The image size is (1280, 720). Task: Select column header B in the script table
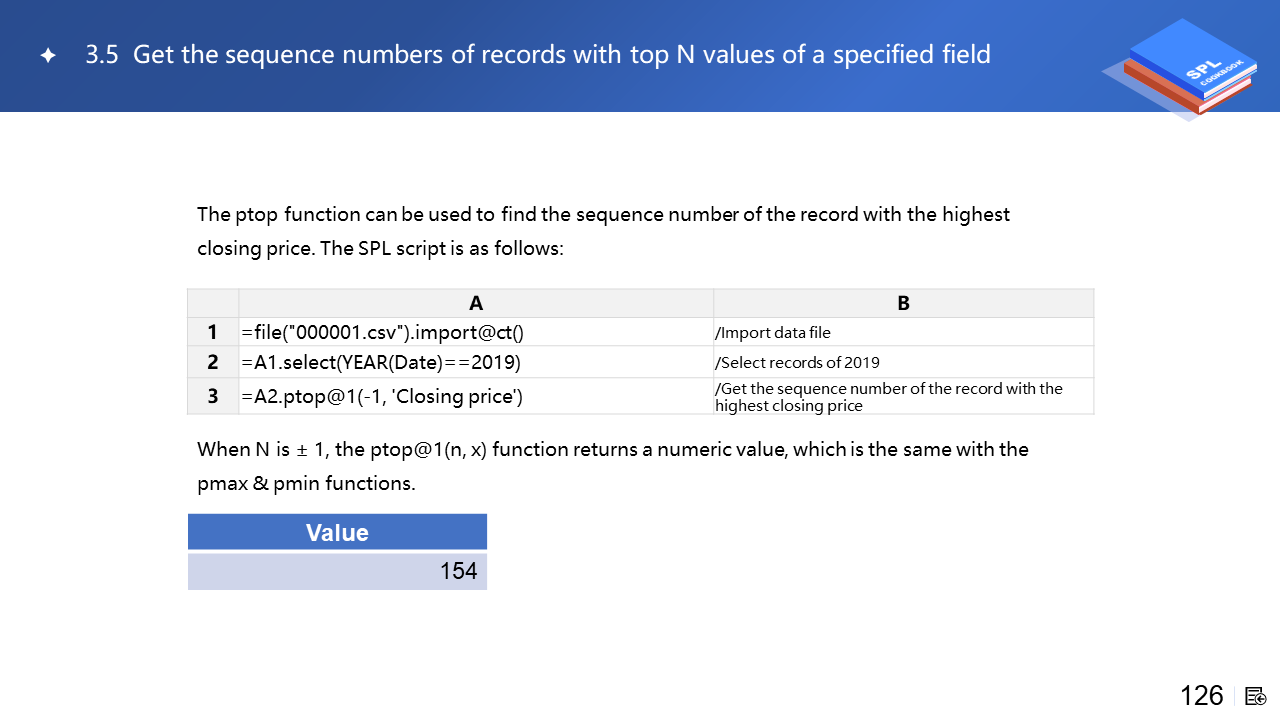point(903,304)
